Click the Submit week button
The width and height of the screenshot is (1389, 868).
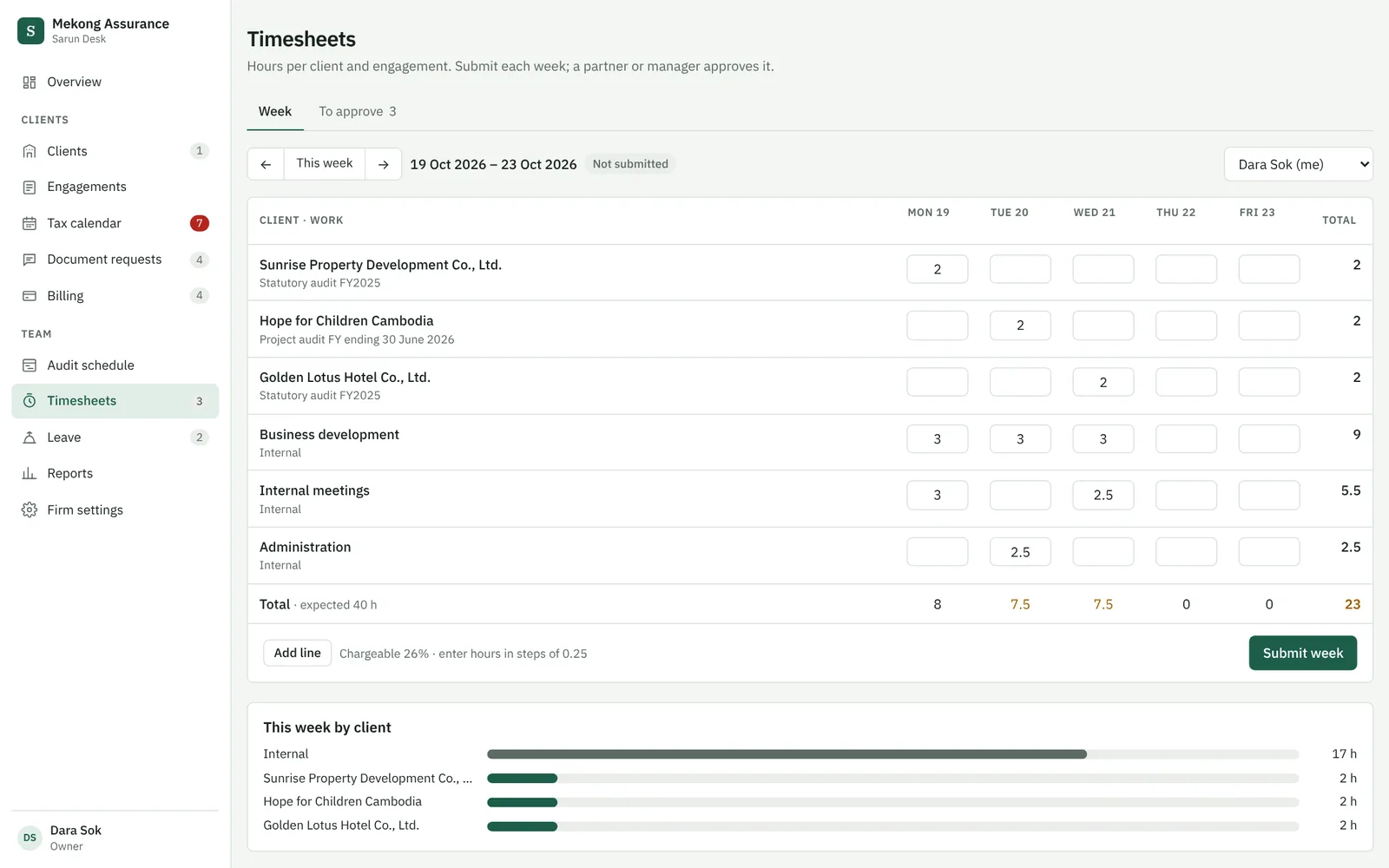[1302, 653]
